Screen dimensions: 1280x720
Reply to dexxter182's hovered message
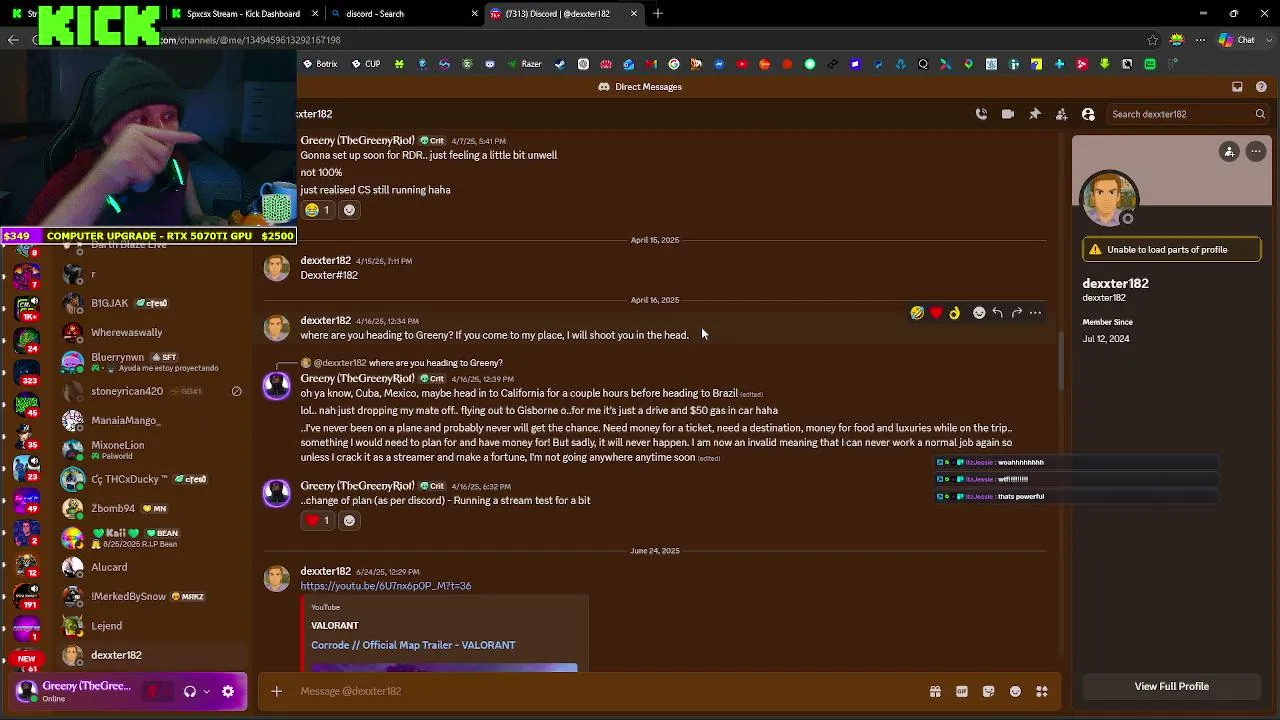click(998, 313)
